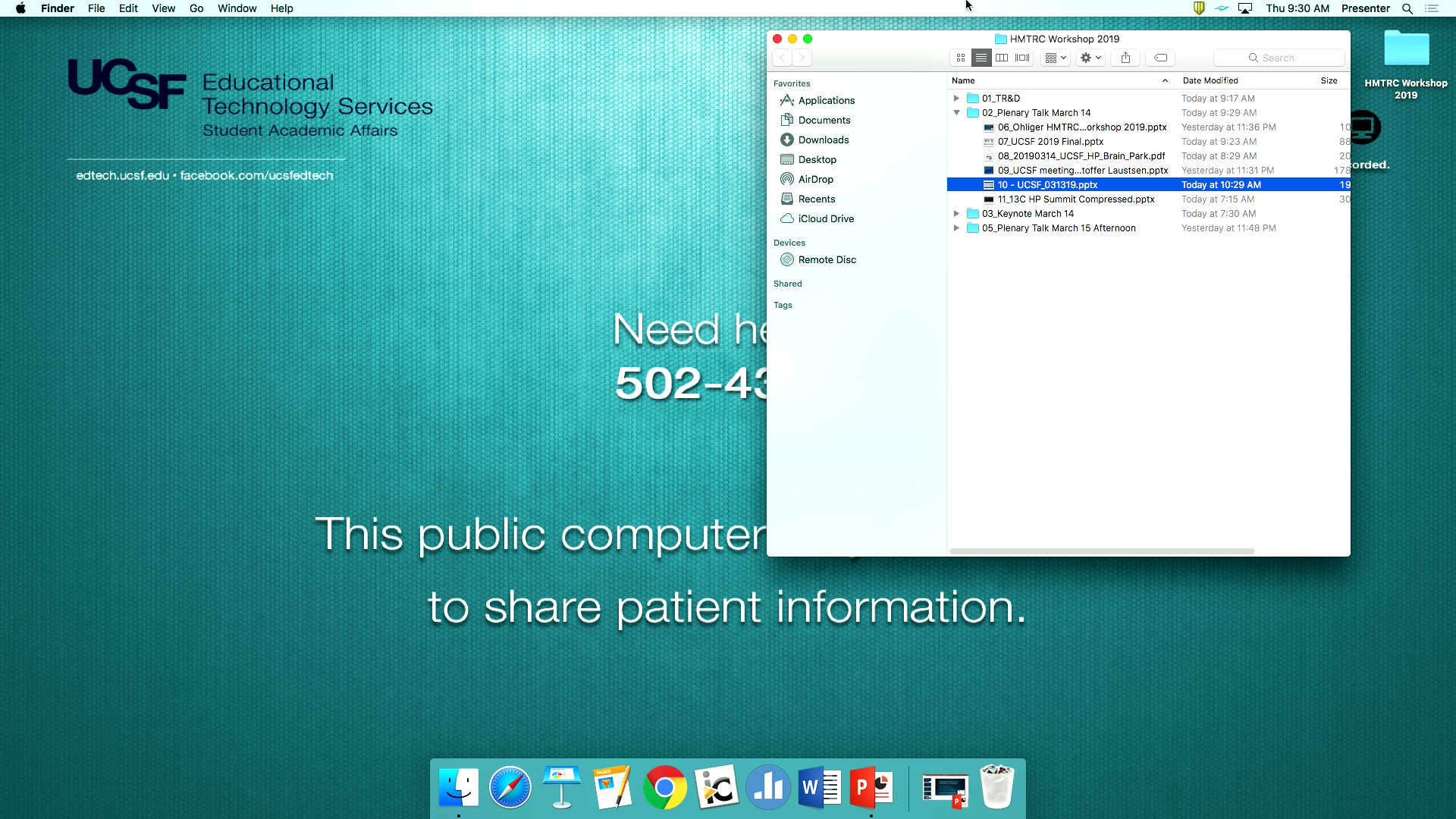
Task: Open the Window menu
Action: coord(237,8)
